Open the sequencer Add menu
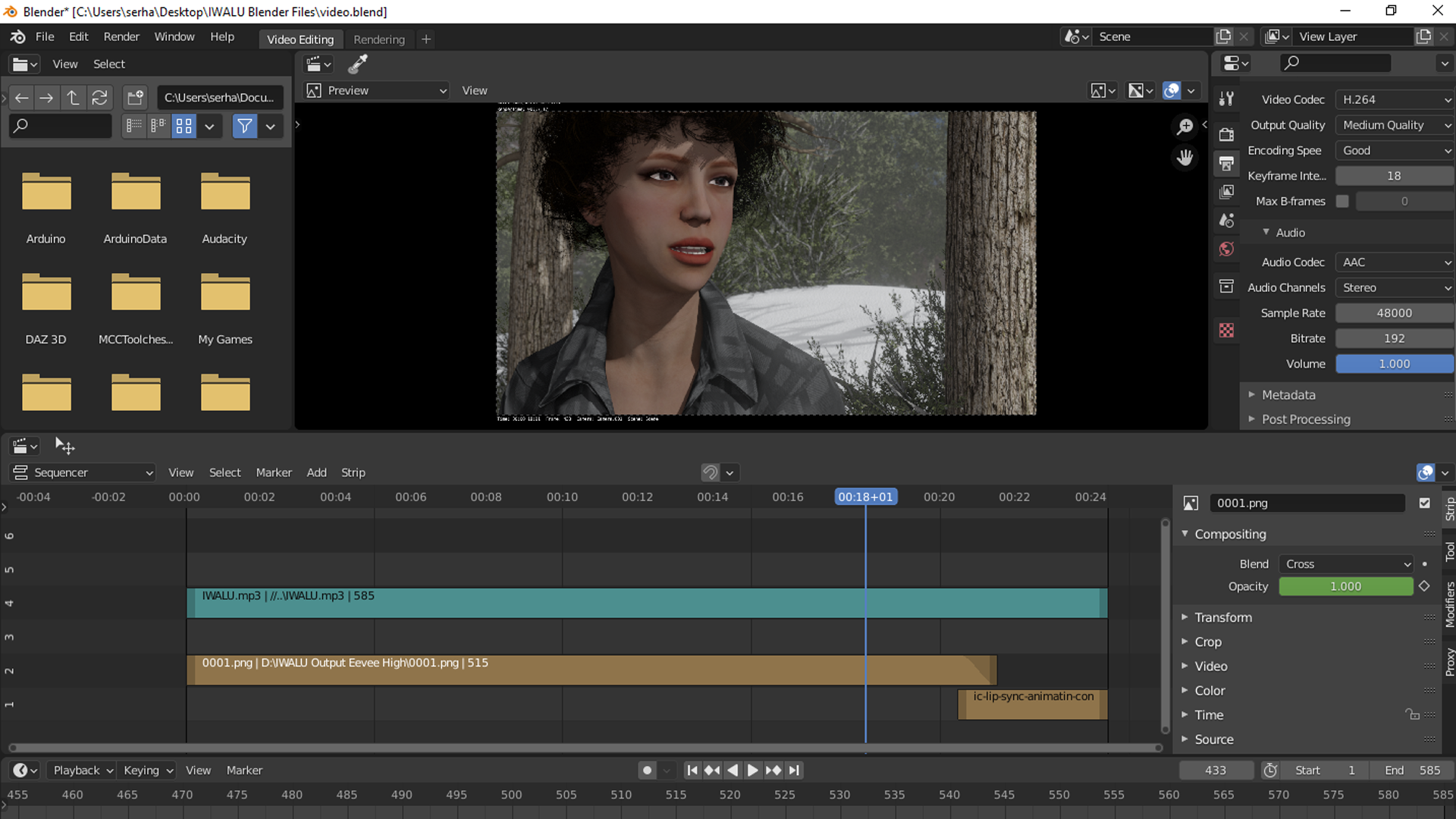Image resolution: width=1456 pixels, height=819 pixels. click(316, 472)
